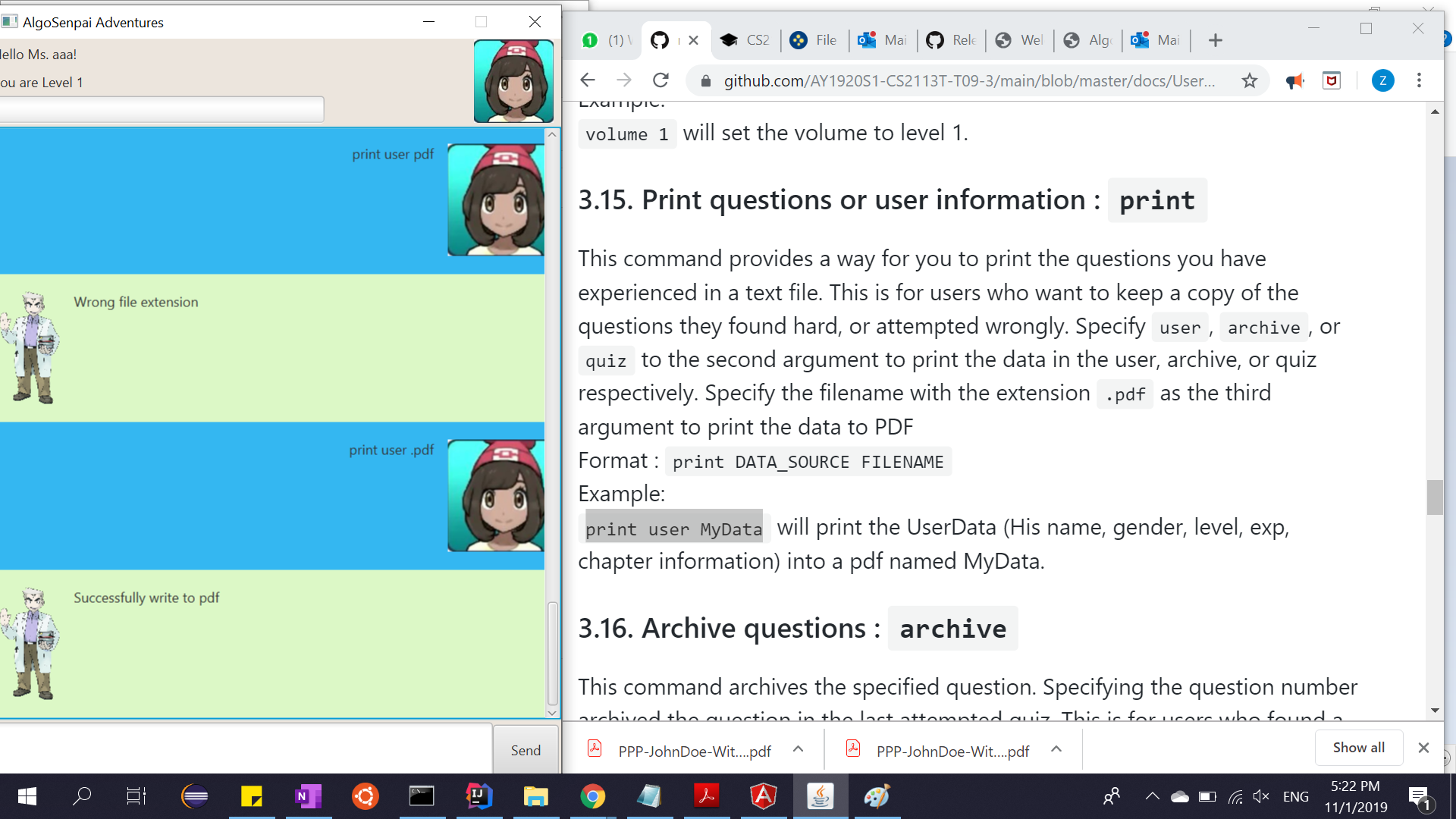Go forward in Chrome

tap(624, 80)
